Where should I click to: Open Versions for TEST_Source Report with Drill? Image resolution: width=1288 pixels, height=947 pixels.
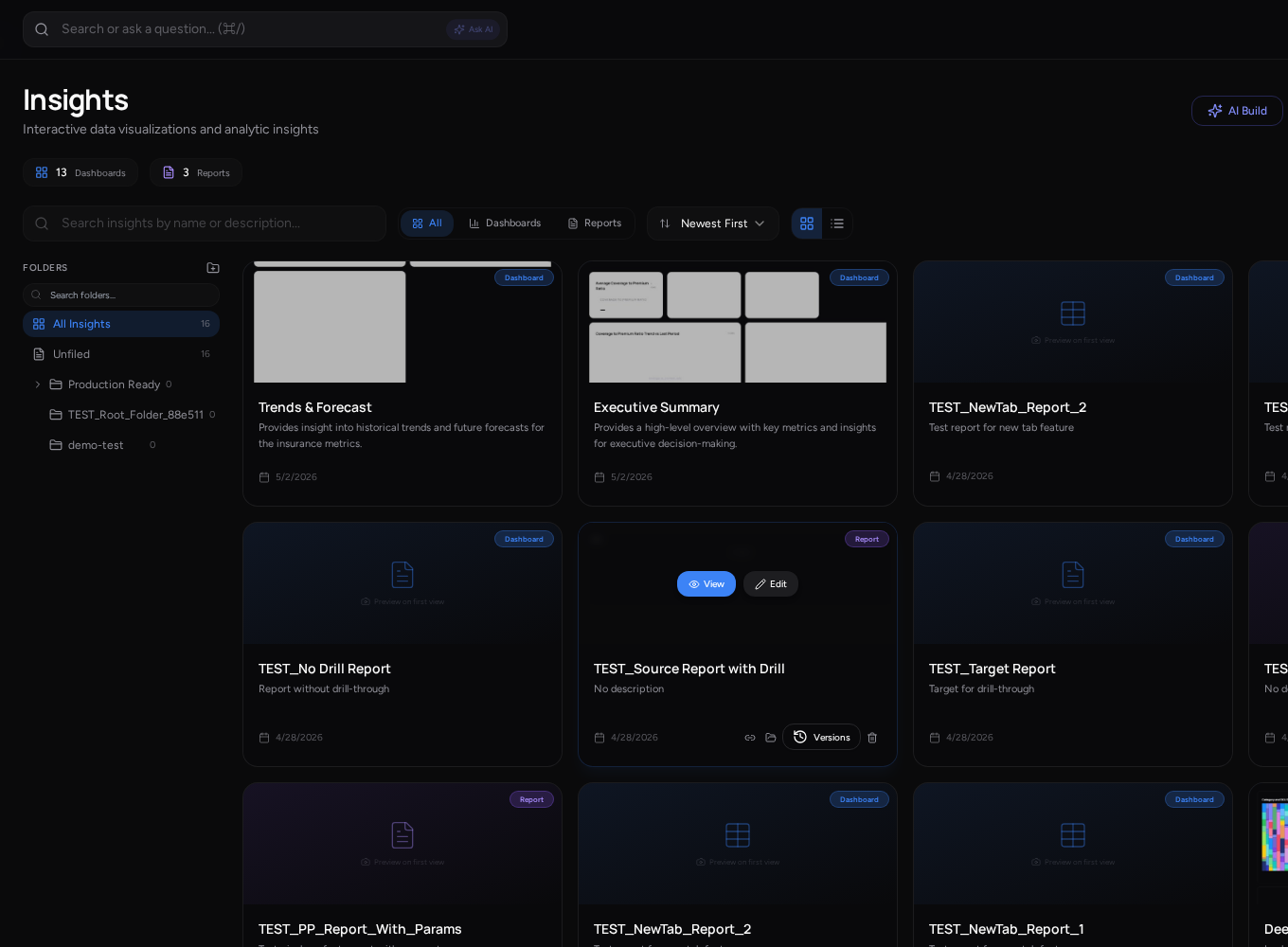[821, 737]
